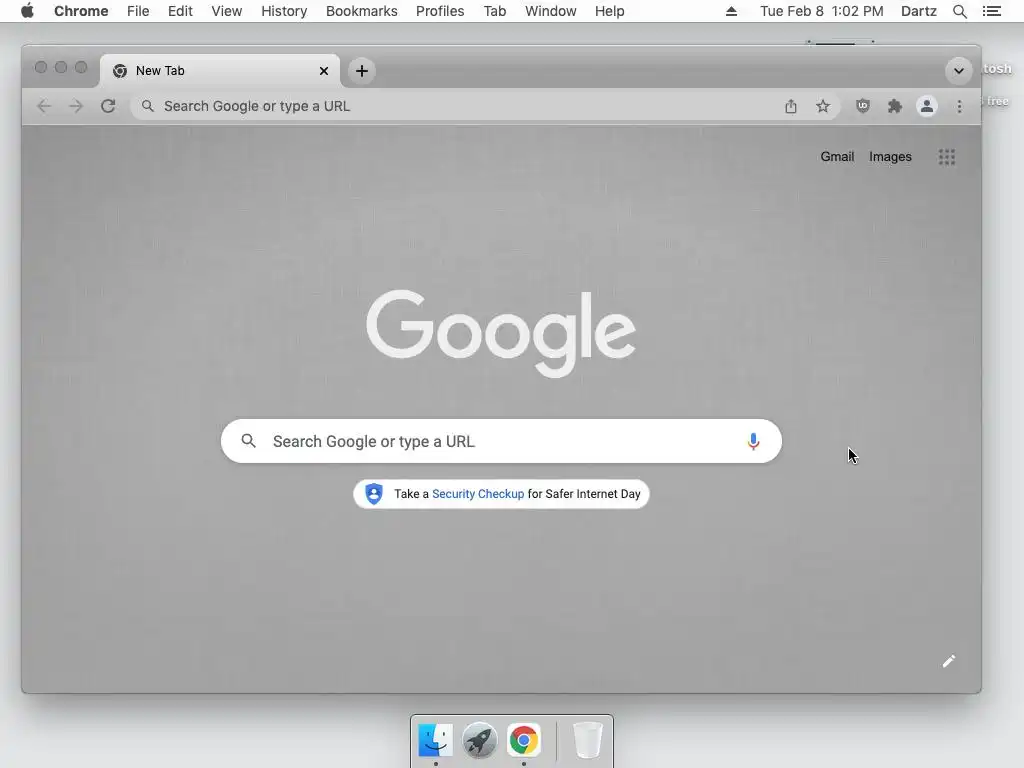Open the profile avatar menu

tap(927, 106)
